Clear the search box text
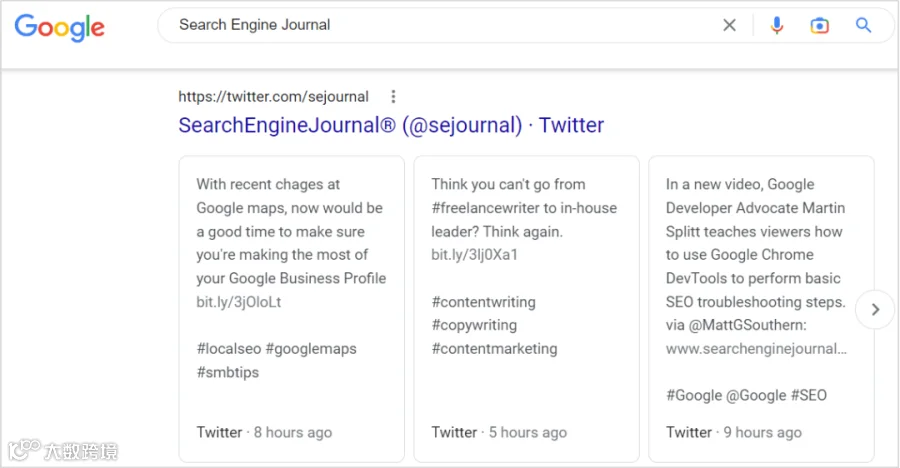The height and width of the screenshot is (468, 900). point(730,26)
